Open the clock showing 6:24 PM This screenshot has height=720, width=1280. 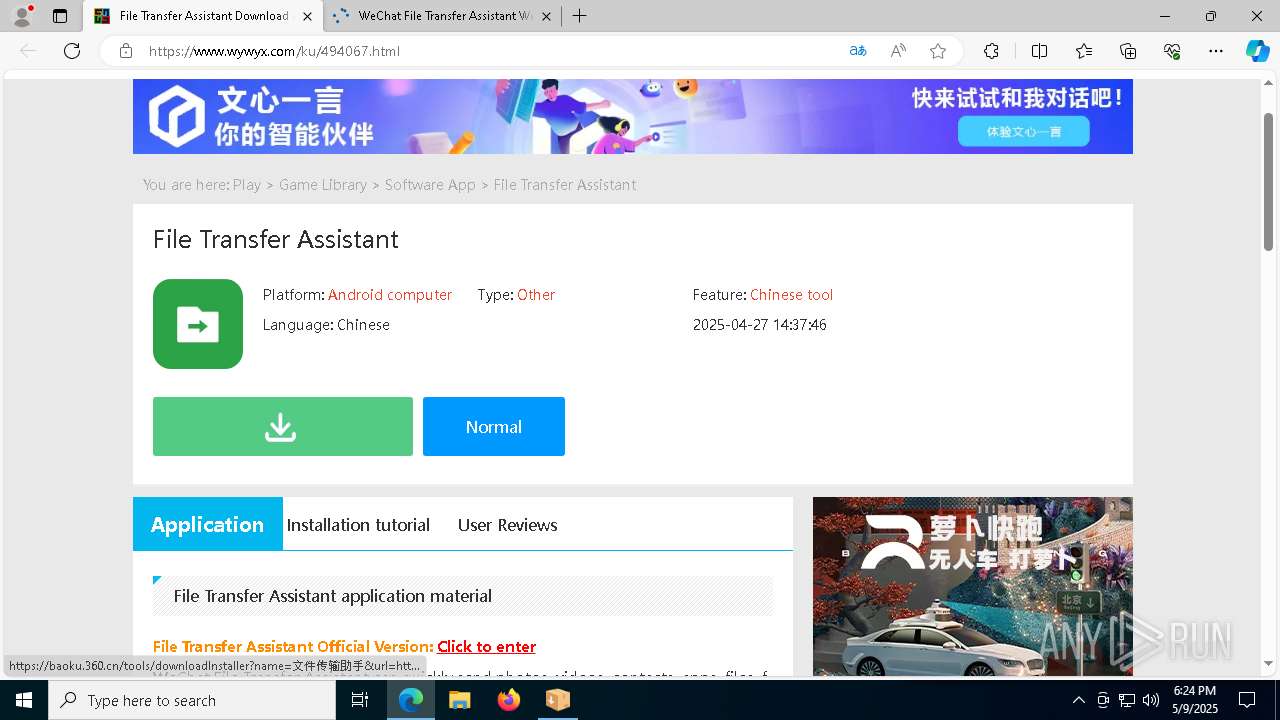(1195, 700)
